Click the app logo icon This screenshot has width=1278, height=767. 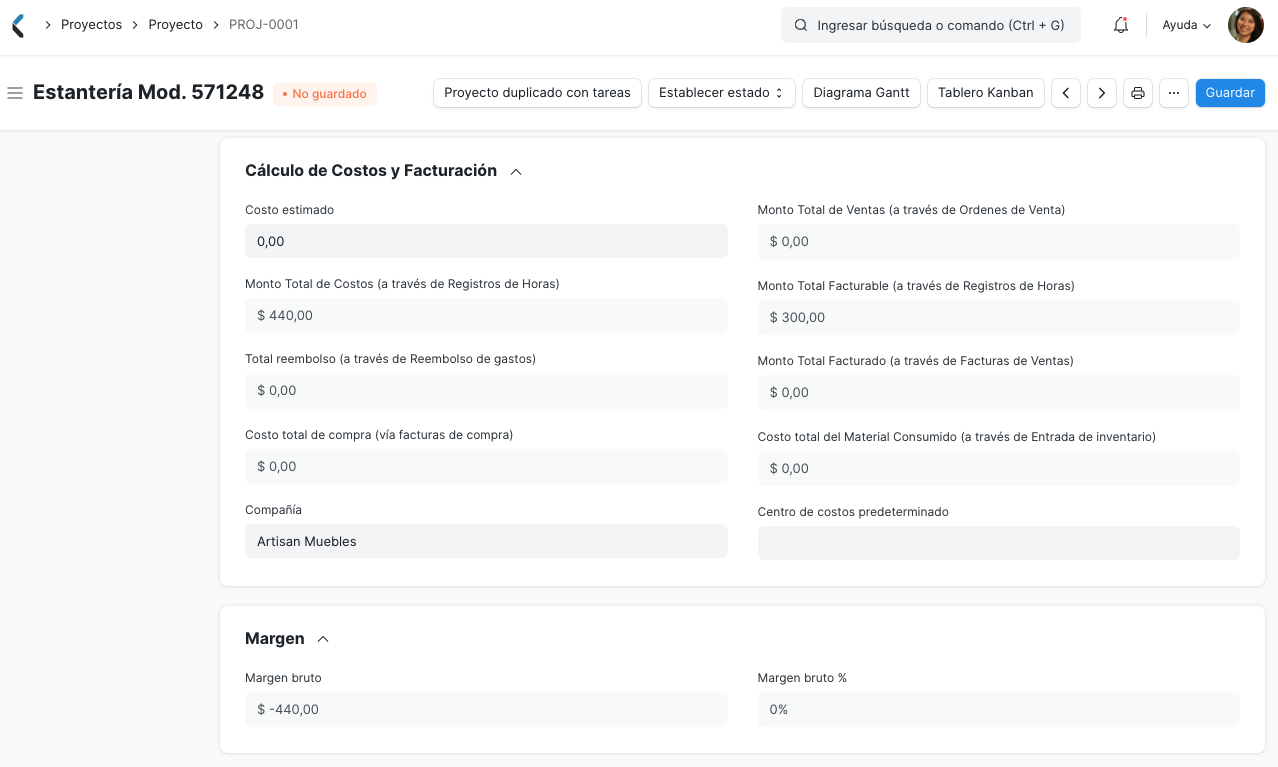tap(18, 26)
